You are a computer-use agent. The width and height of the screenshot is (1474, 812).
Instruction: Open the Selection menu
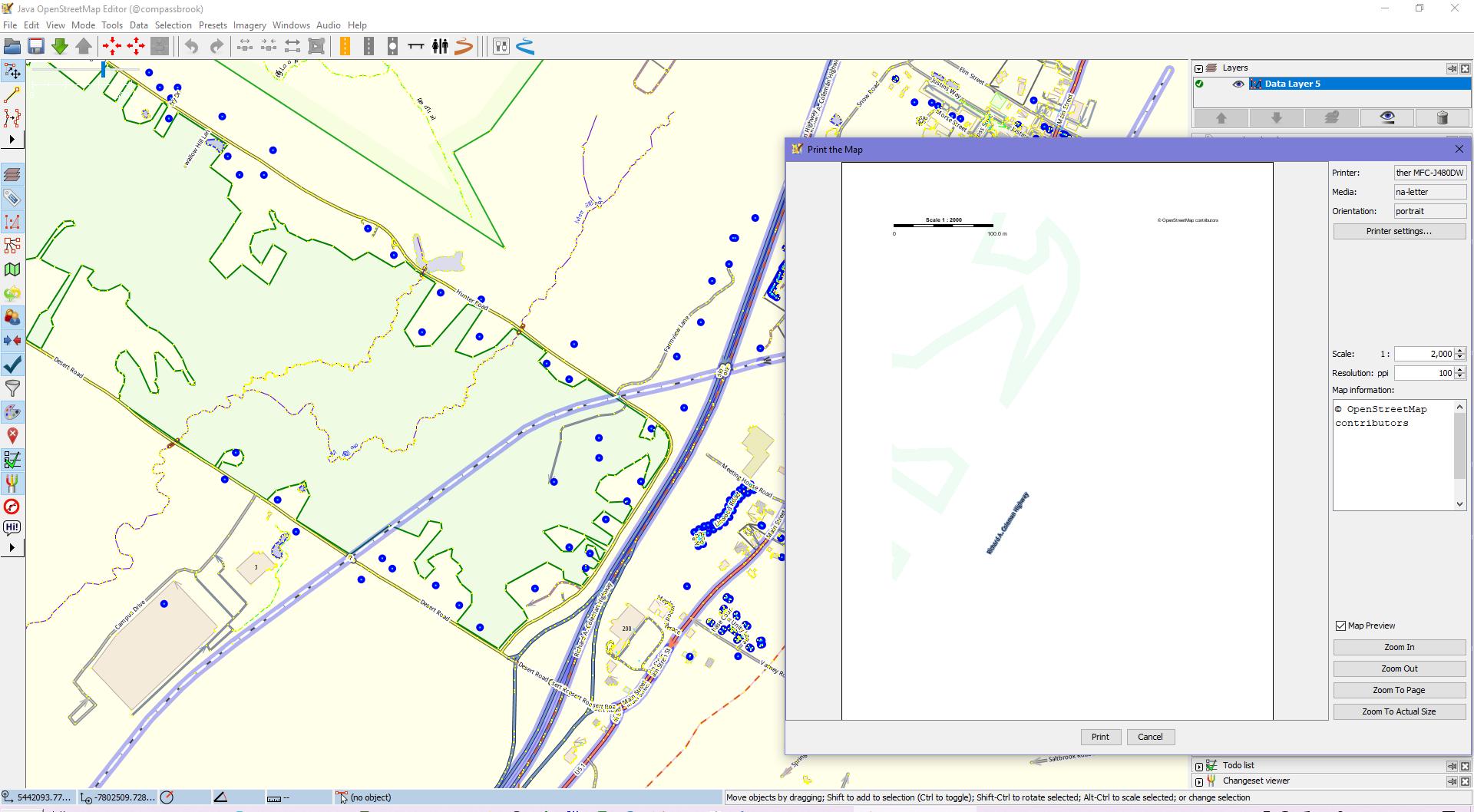pos(173,25)
